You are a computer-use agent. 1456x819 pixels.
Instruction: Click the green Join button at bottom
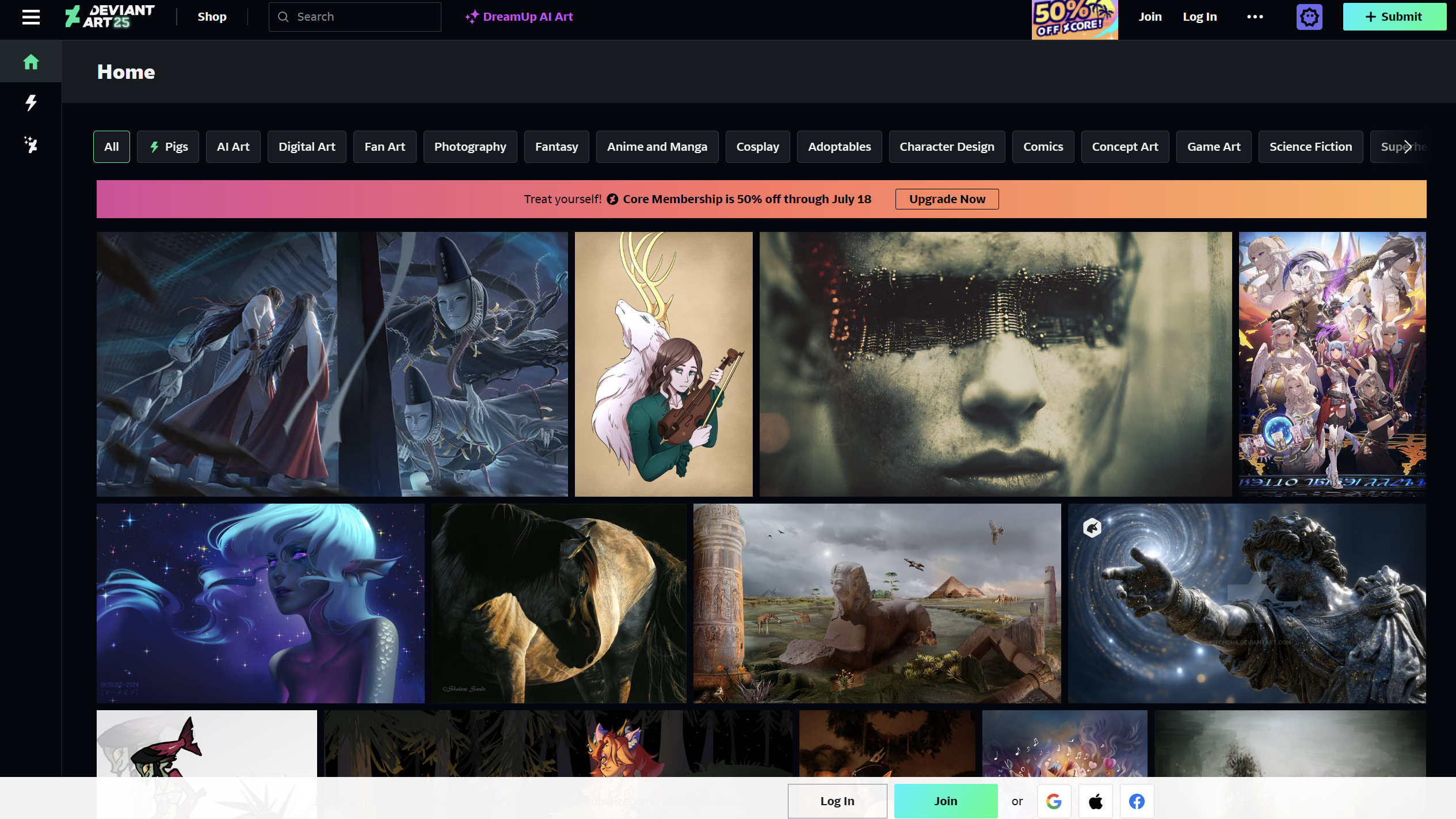tap(946, 801)
